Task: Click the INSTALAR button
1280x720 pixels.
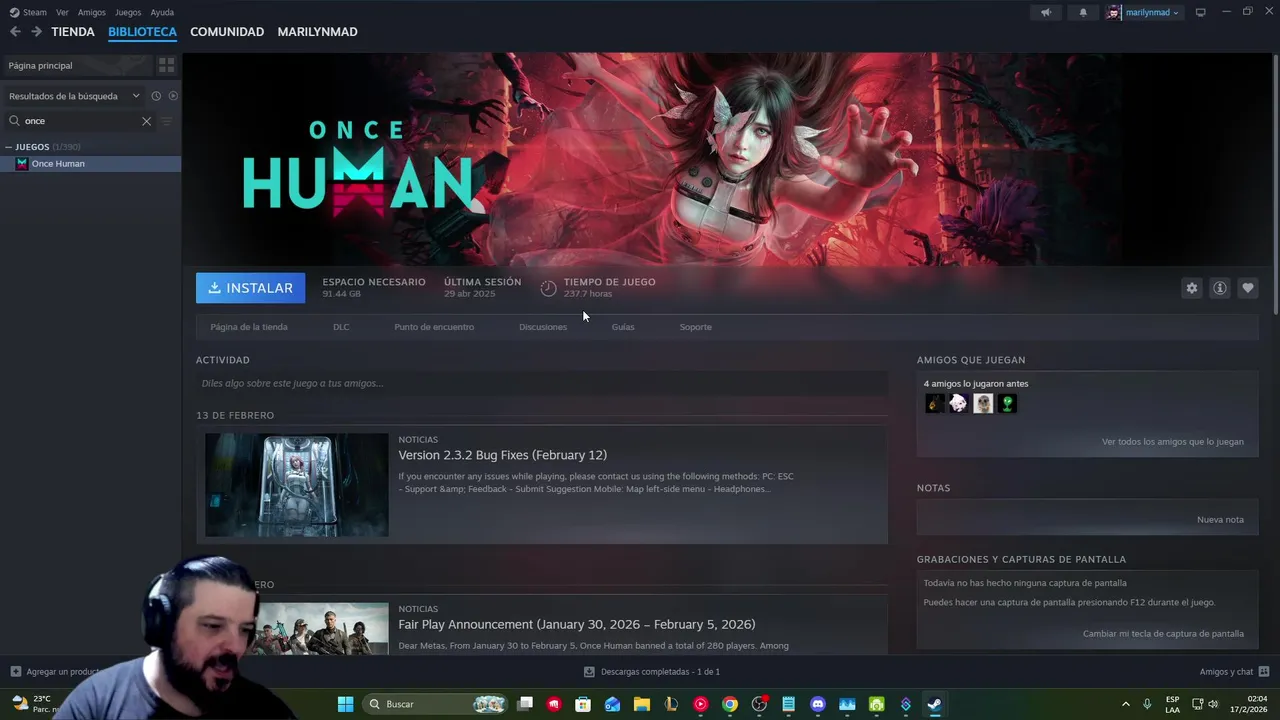Action: pos(251,288)
